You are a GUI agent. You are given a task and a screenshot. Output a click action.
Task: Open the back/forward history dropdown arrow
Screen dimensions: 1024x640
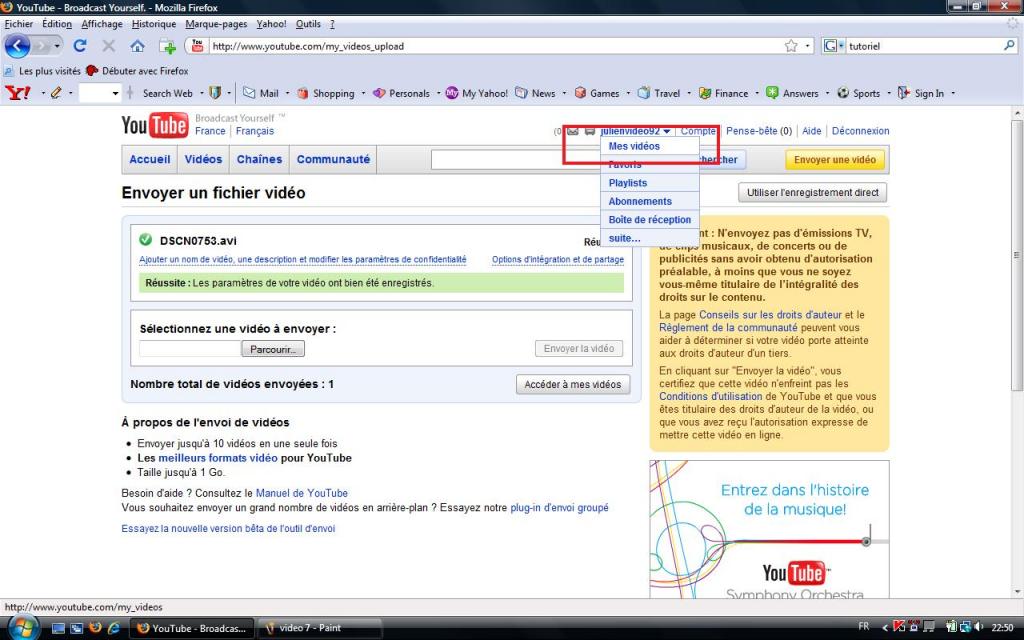[x=57, y=46]
